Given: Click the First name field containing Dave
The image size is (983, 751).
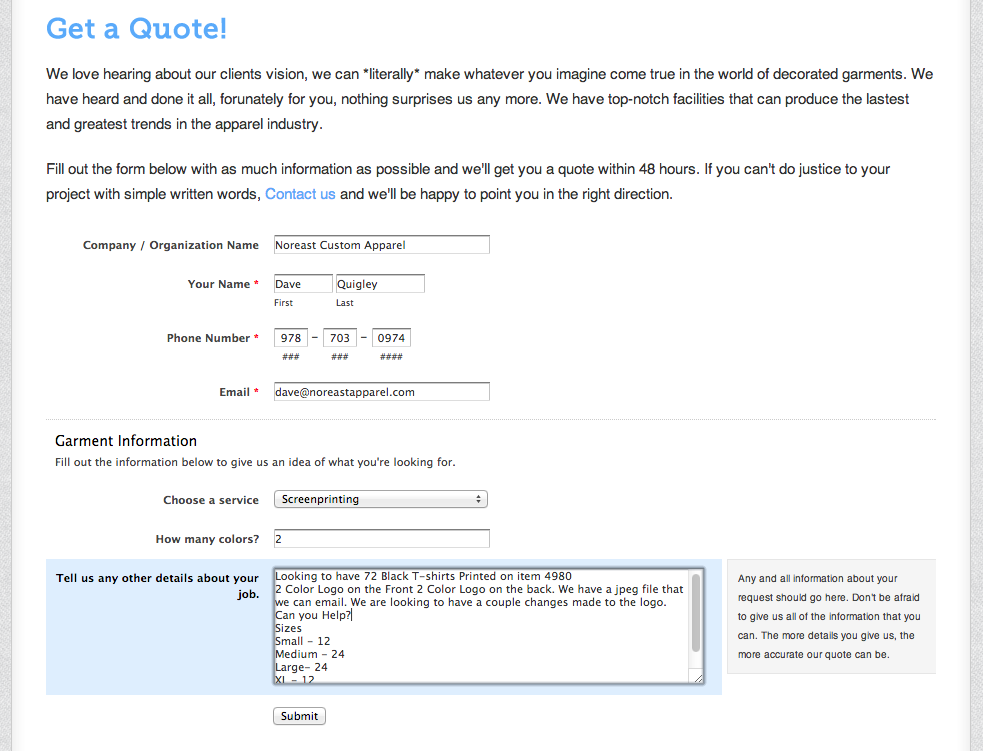Looking at the screenshot, I should (x=303, y=283).
